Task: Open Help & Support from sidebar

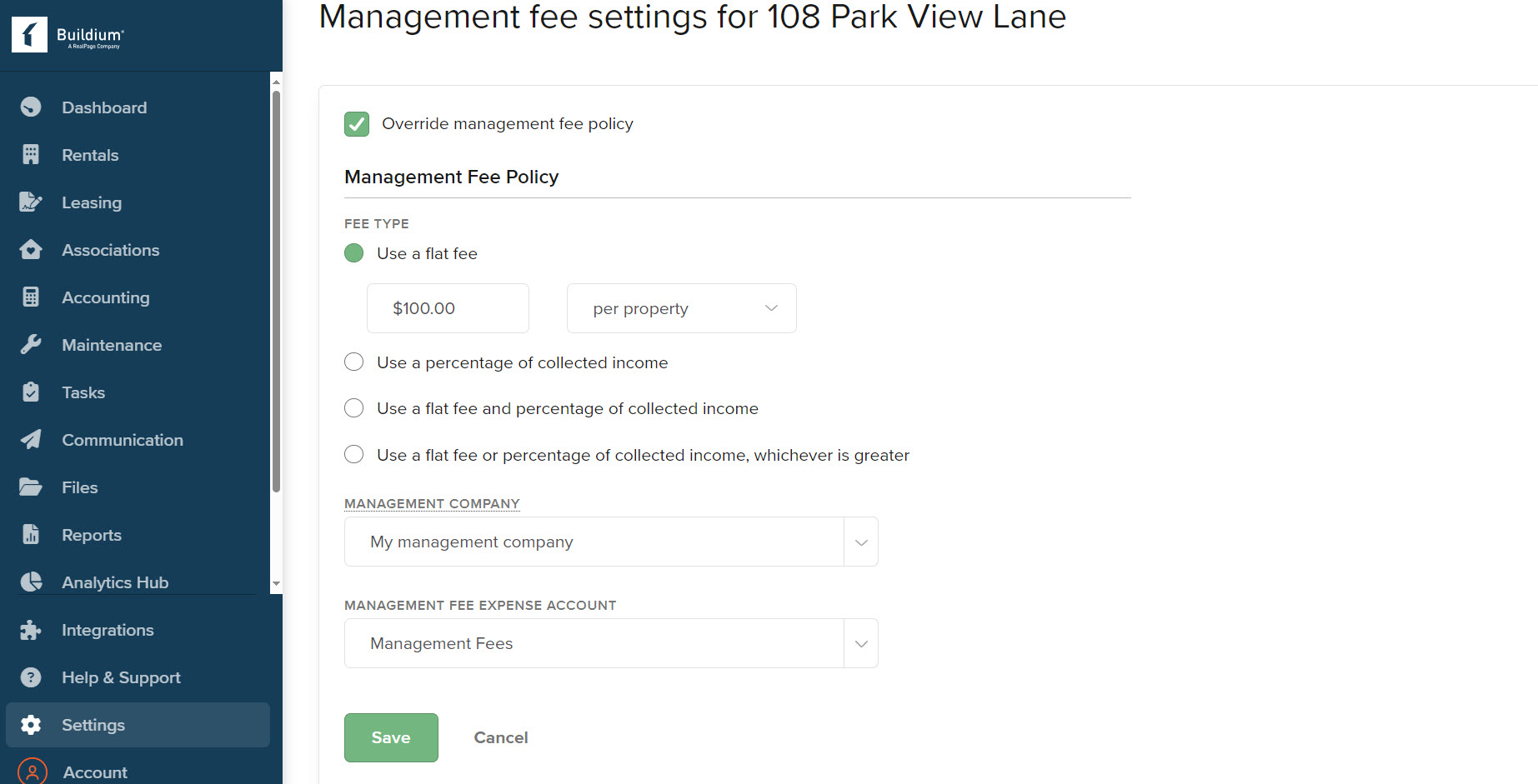Action: [120, 677]
